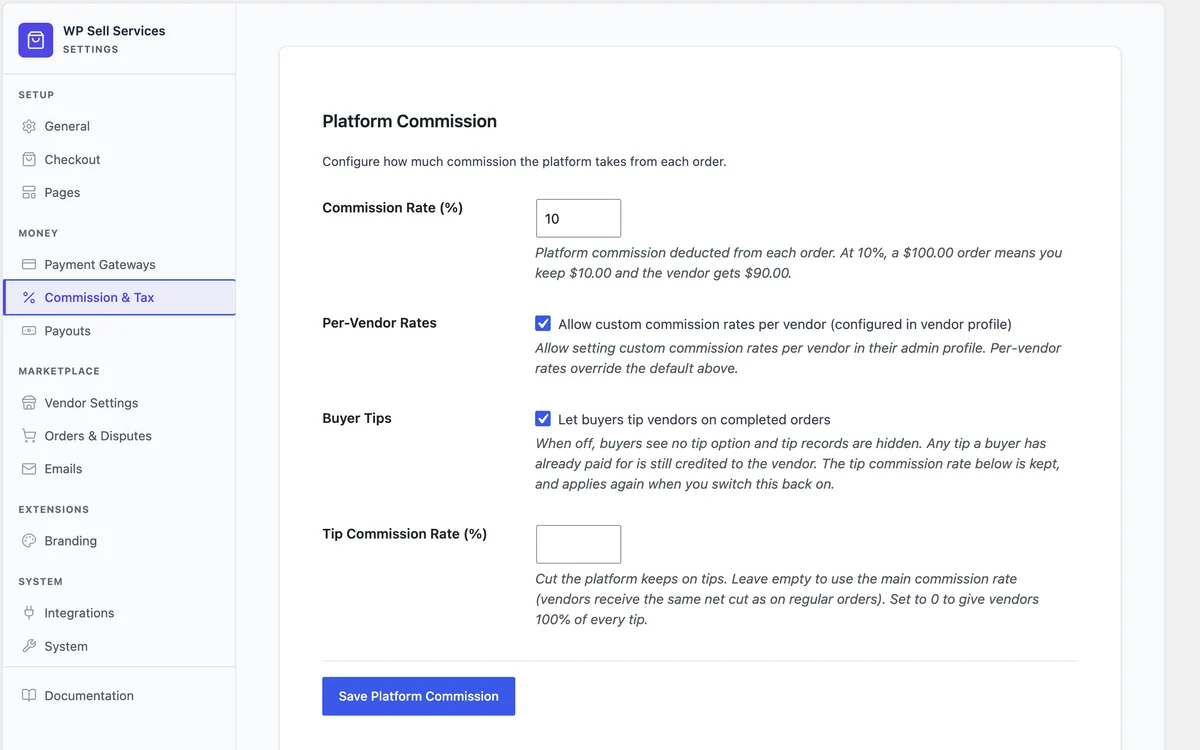
Task: Uncheck let buyers tip vendors checkbox
Action: point(543,419)
